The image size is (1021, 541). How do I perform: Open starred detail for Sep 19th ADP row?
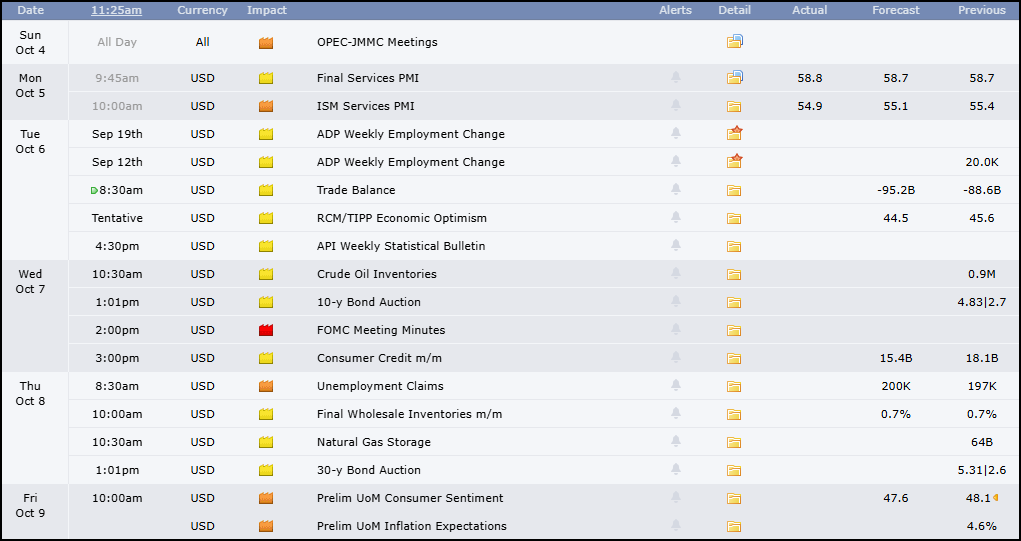tap(734, 133)
